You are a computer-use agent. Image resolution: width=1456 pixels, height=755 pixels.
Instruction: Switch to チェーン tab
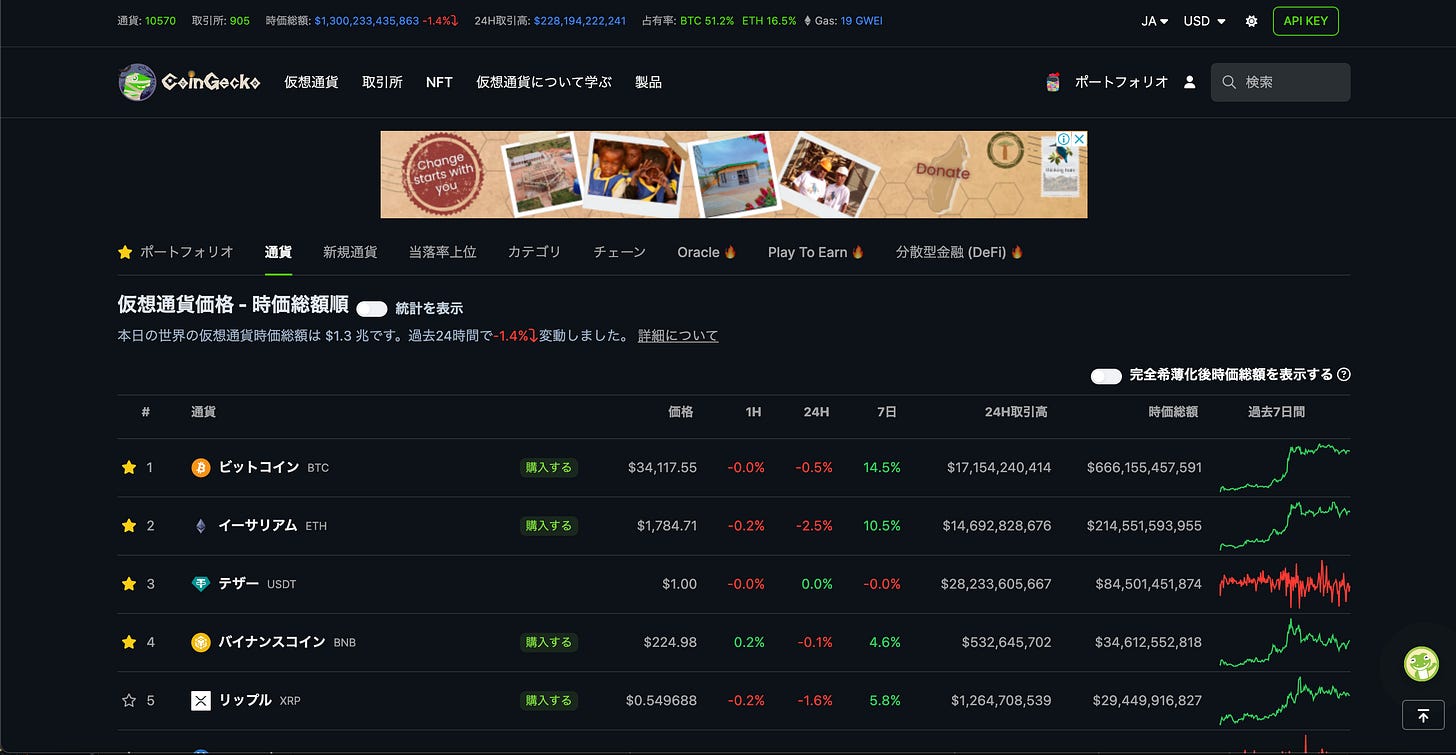pos(620,252)
